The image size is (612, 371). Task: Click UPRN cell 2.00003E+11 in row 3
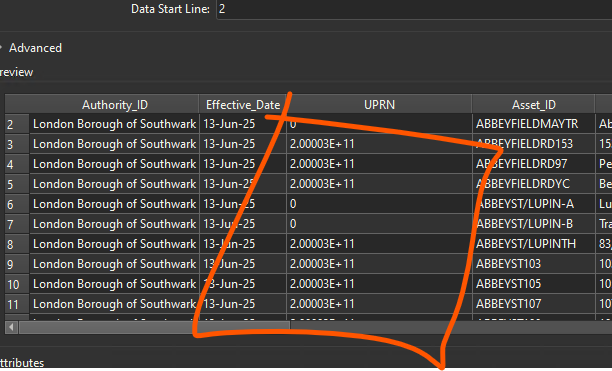tap(379, 144)
